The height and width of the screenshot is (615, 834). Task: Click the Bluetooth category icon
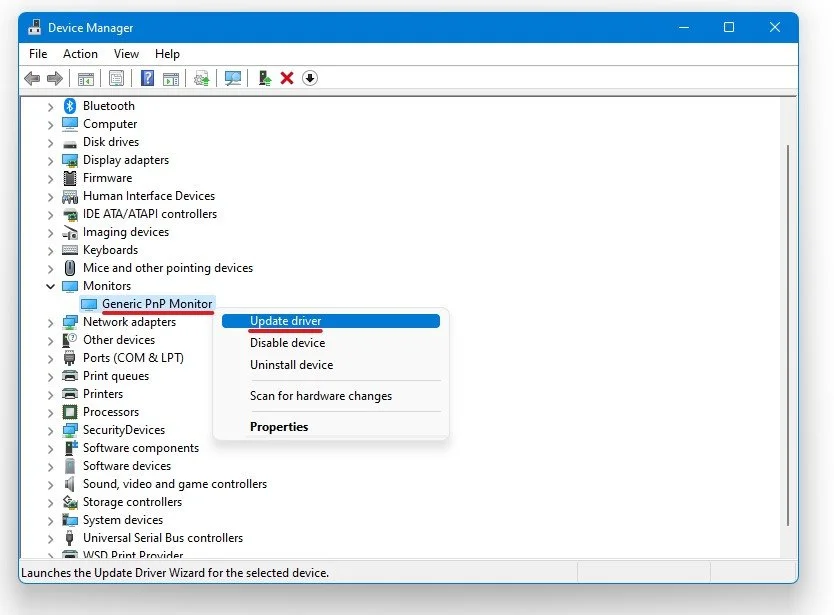point(70,106)
